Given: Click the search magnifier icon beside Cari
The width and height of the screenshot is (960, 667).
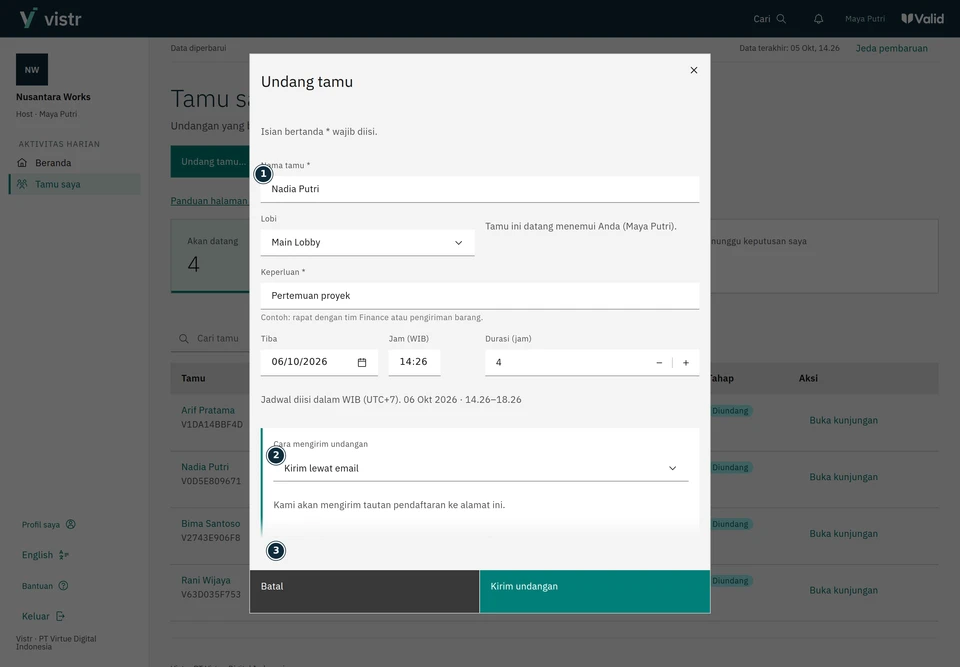Looking at the screenshot, I should coord(781,19).
